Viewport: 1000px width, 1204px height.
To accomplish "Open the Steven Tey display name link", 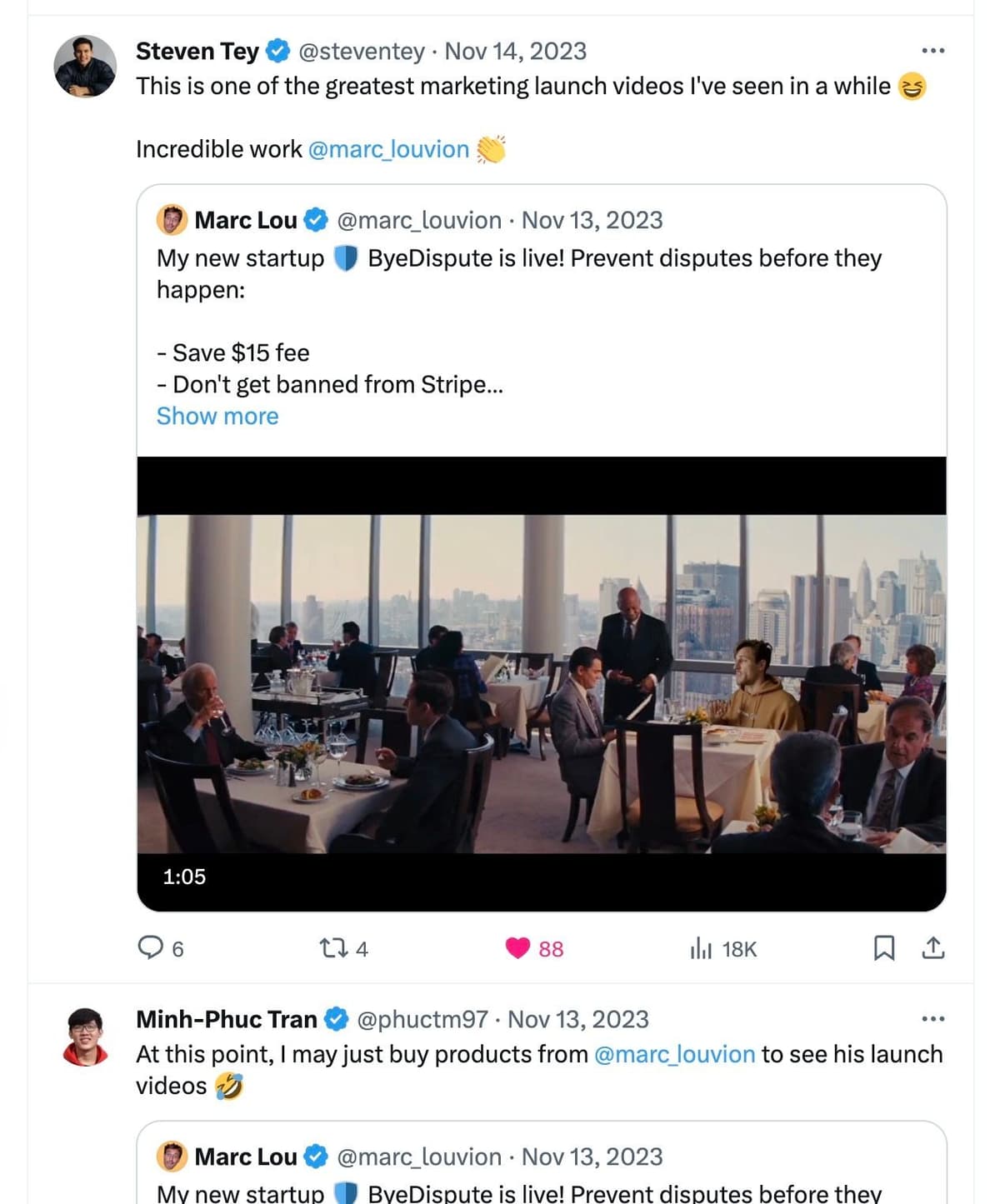I will [x=197, y=51].
